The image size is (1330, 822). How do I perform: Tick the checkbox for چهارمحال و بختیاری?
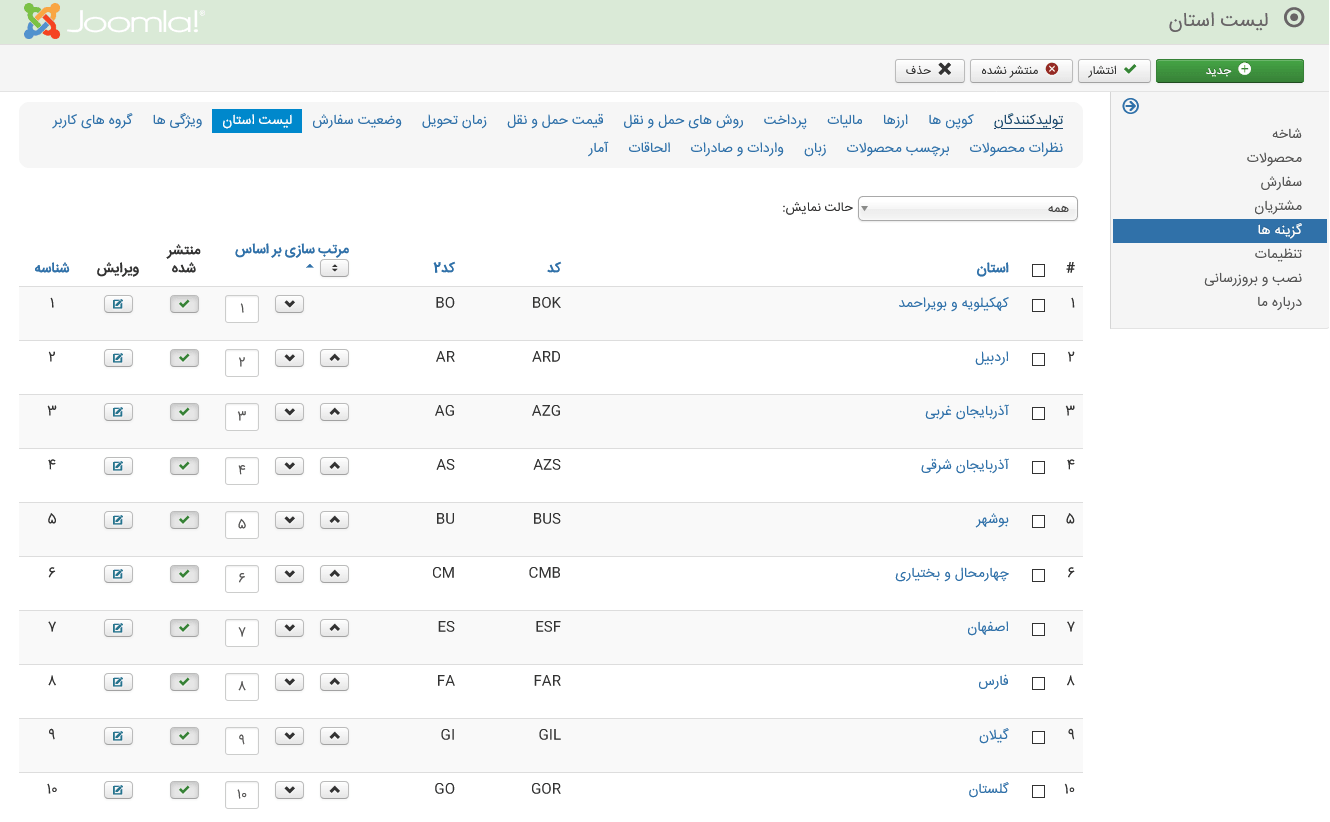click(x=1038, y=575)
